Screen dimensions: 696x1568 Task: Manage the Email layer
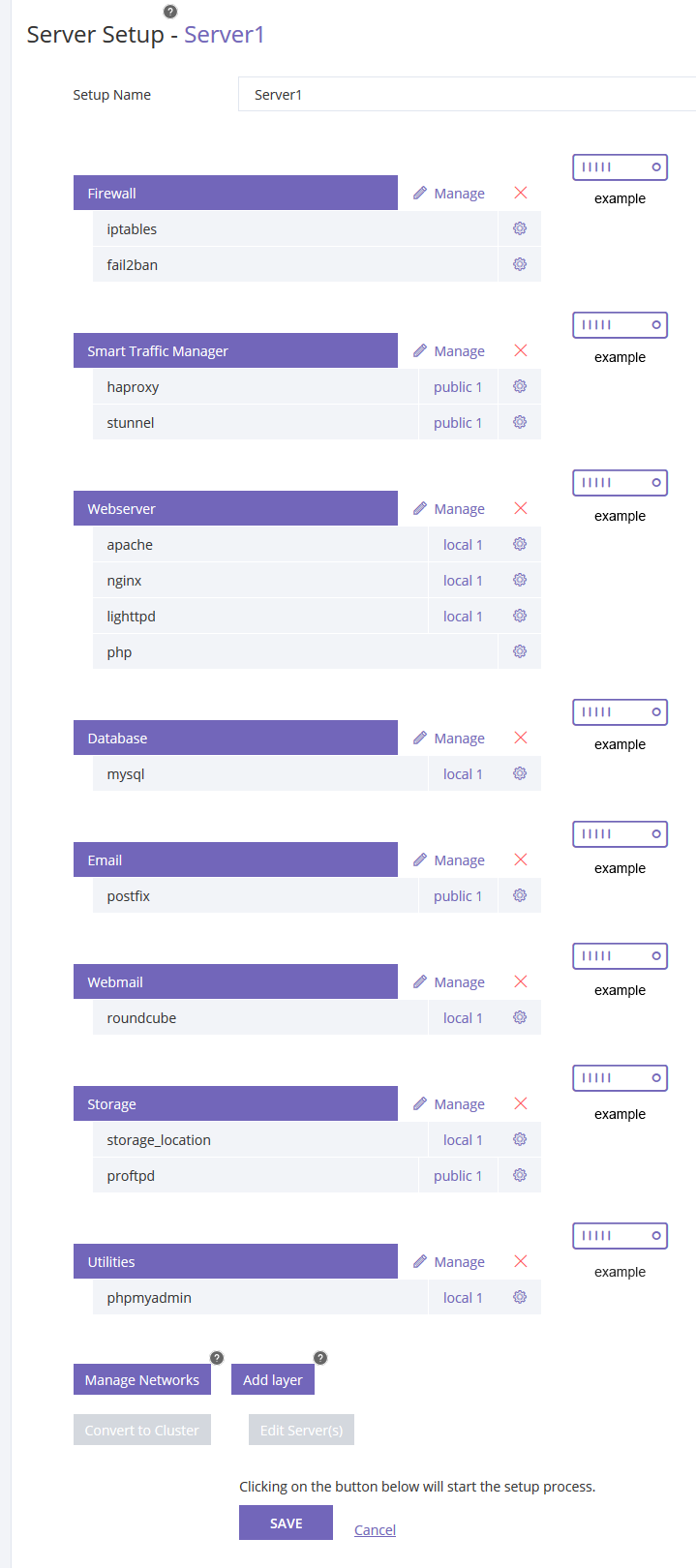pos(449,860)
